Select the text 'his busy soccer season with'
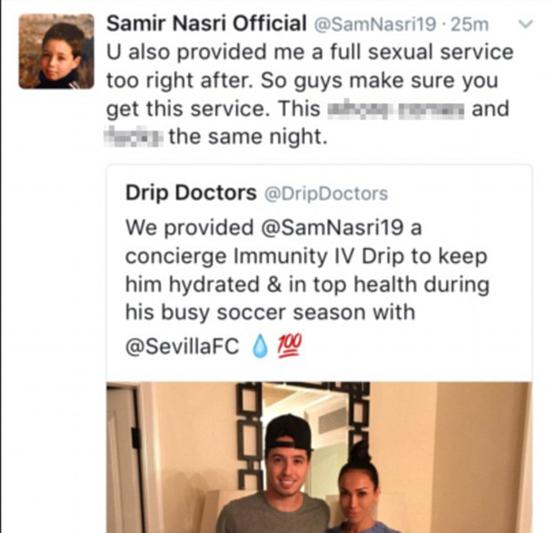The image size is (550, 533). 270,312
